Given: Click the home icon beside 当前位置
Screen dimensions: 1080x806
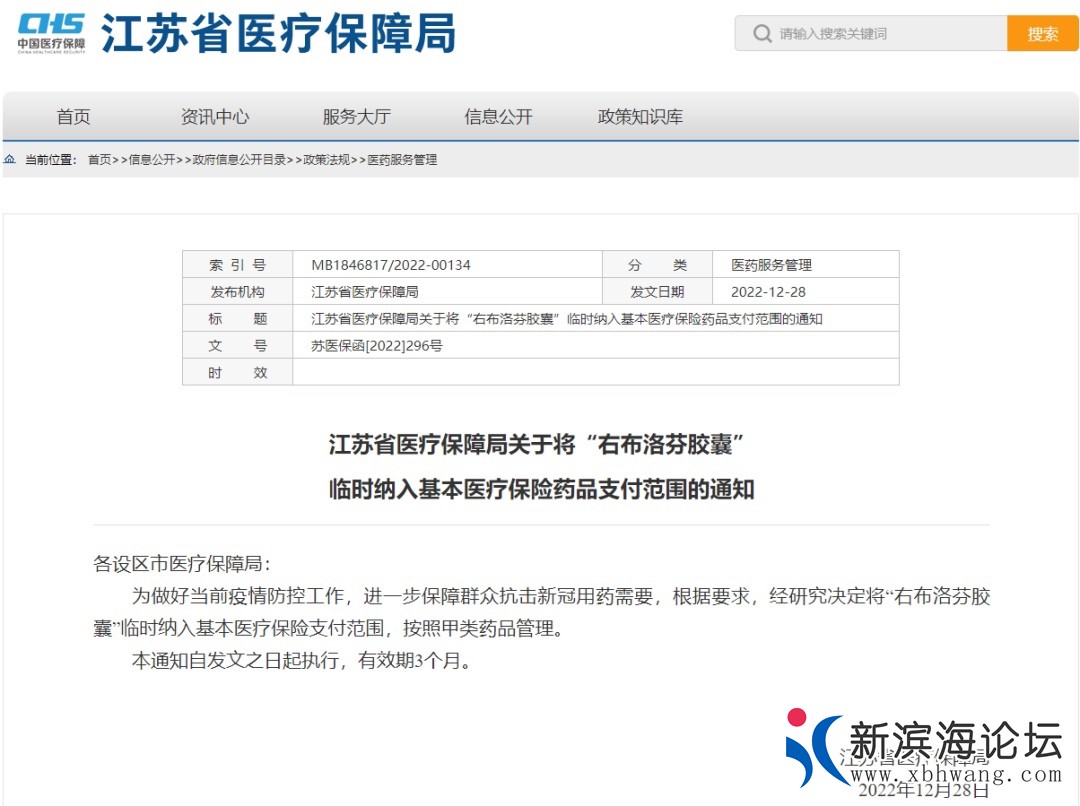Looking at the screenshot, I should (10, 159).
